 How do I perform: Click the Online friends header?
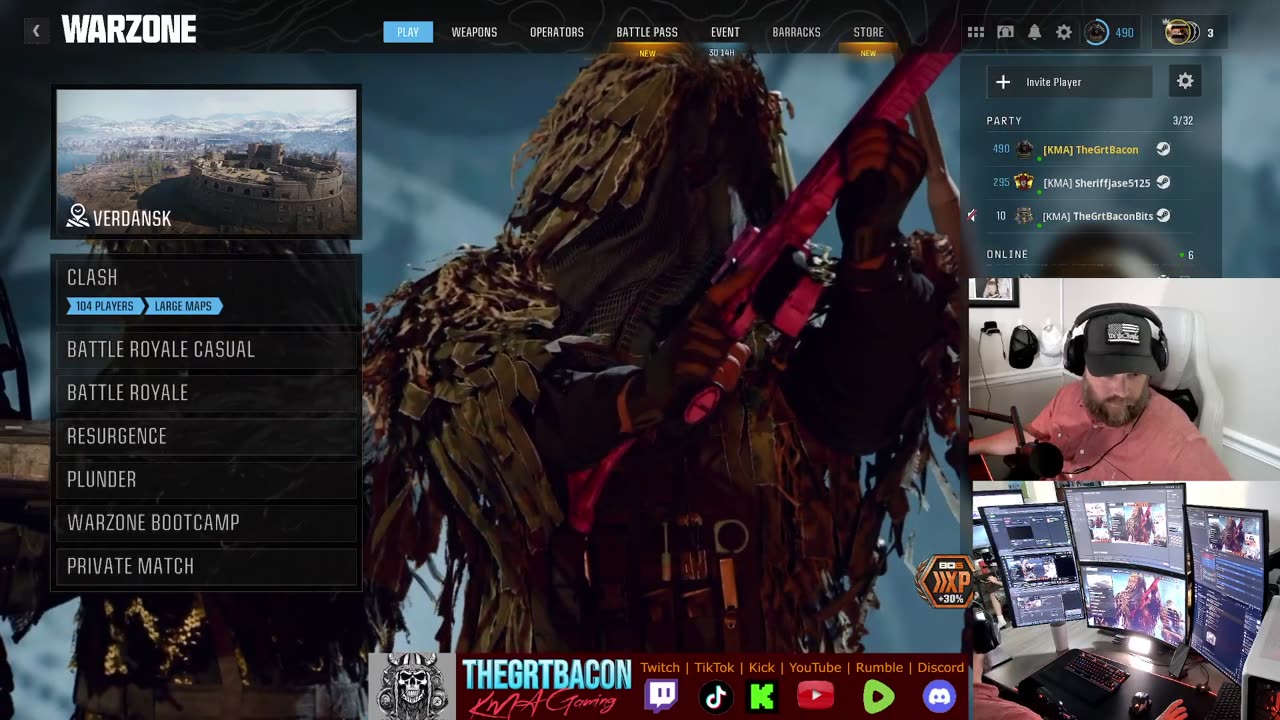tap(1007, 254)
